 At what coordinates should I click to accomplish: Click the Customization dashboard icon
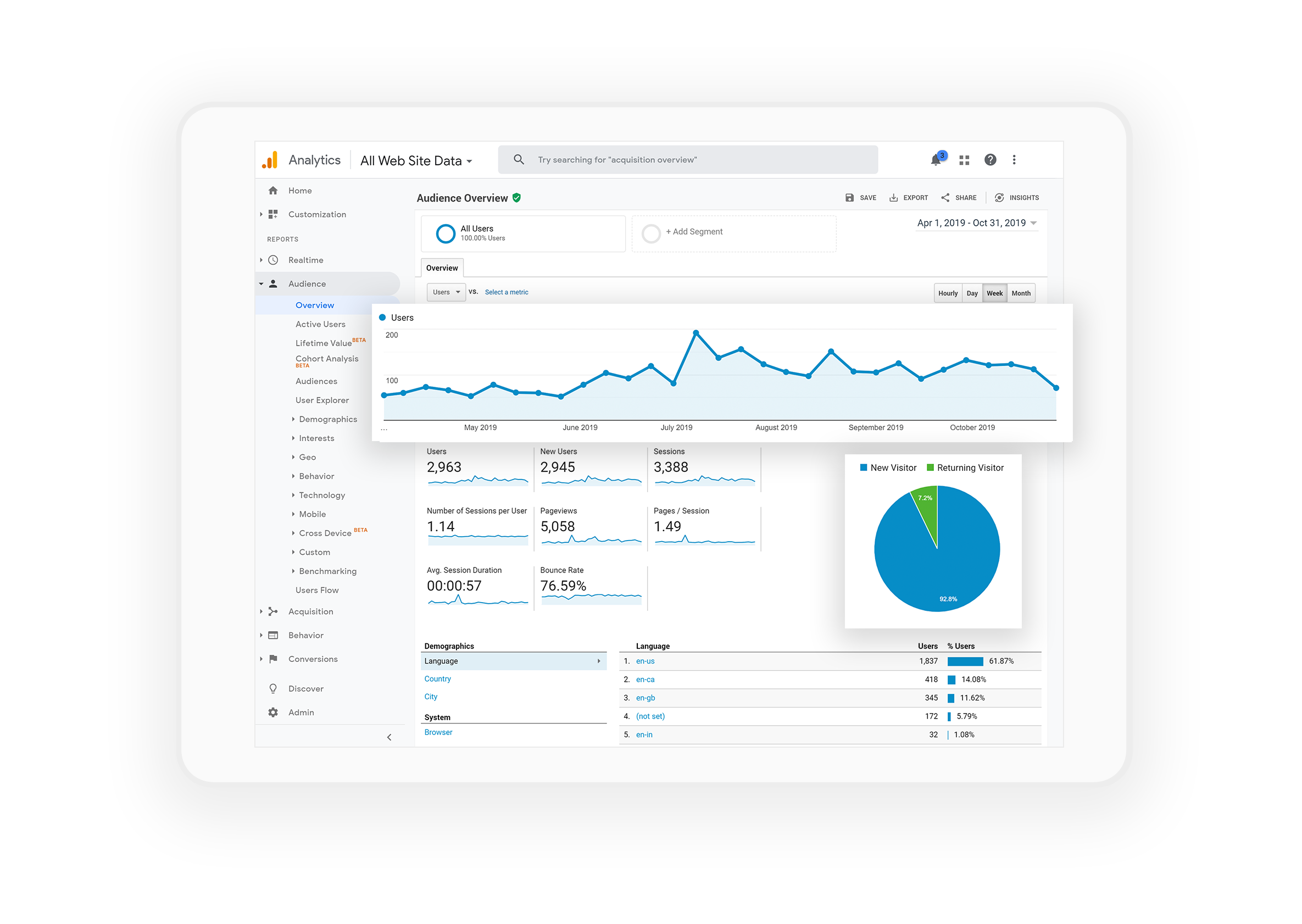tap(273, 214)
